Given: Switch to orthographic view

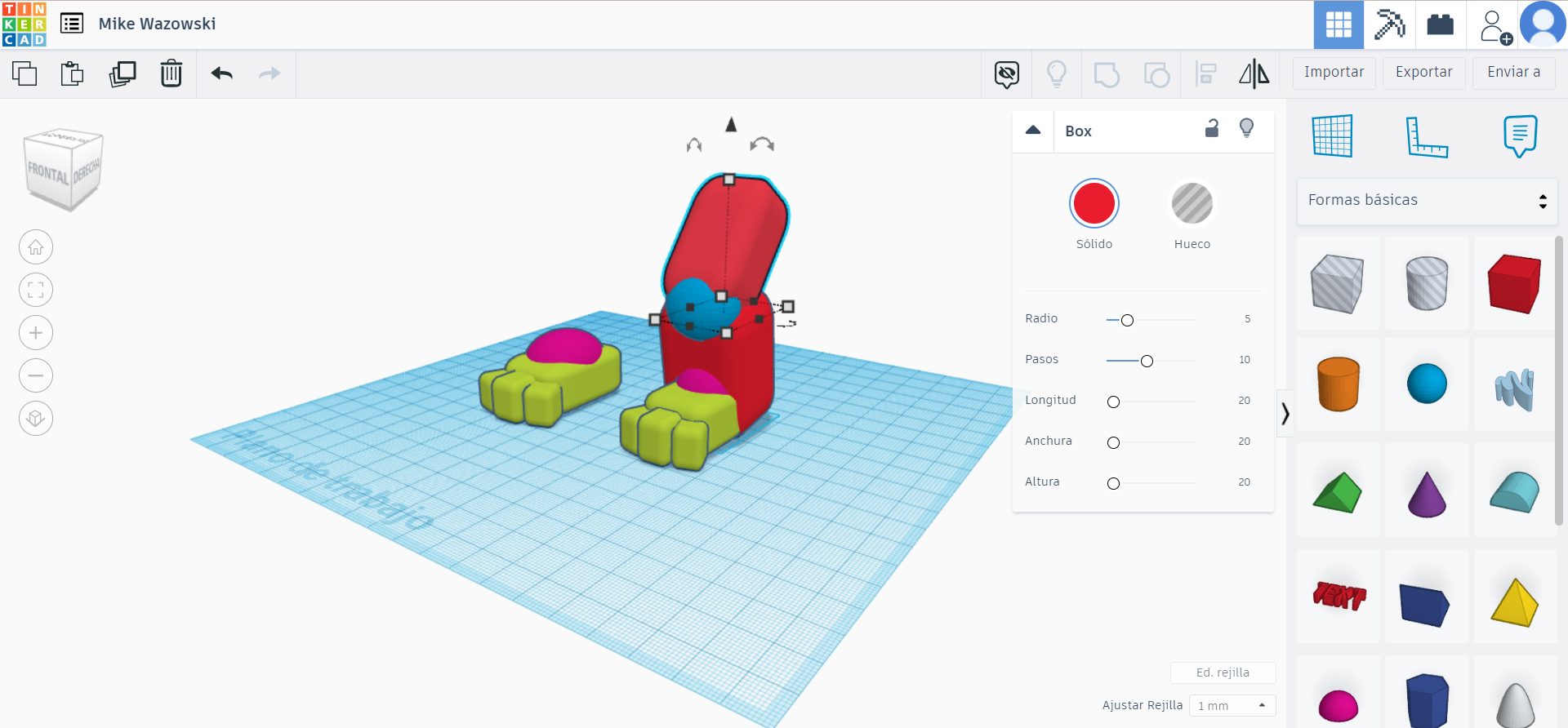Looking at the screenshot, I should (36, 419).
